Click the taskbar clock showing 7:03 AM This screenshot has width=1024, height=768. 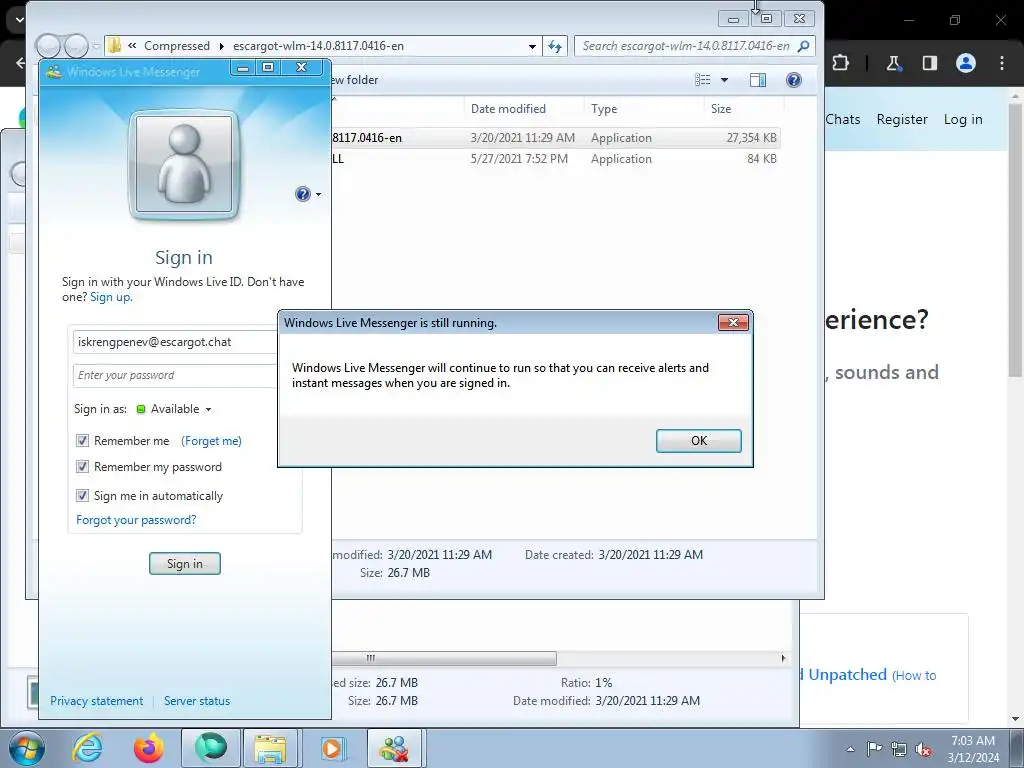(x=973, y=749)
